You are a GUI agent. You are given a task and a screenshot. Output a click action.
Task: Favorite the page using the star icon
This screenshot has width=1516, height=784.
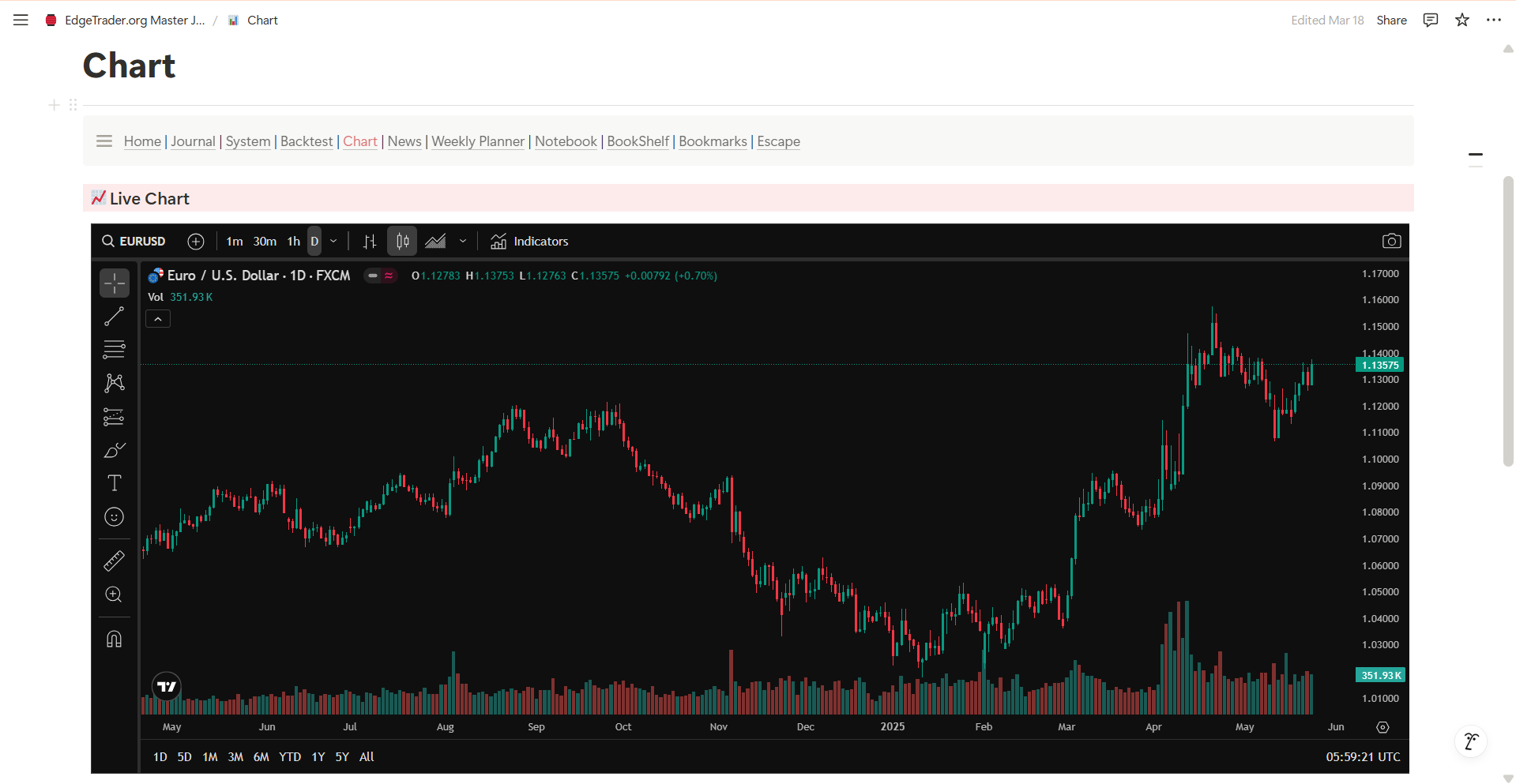click(1462, 20)
